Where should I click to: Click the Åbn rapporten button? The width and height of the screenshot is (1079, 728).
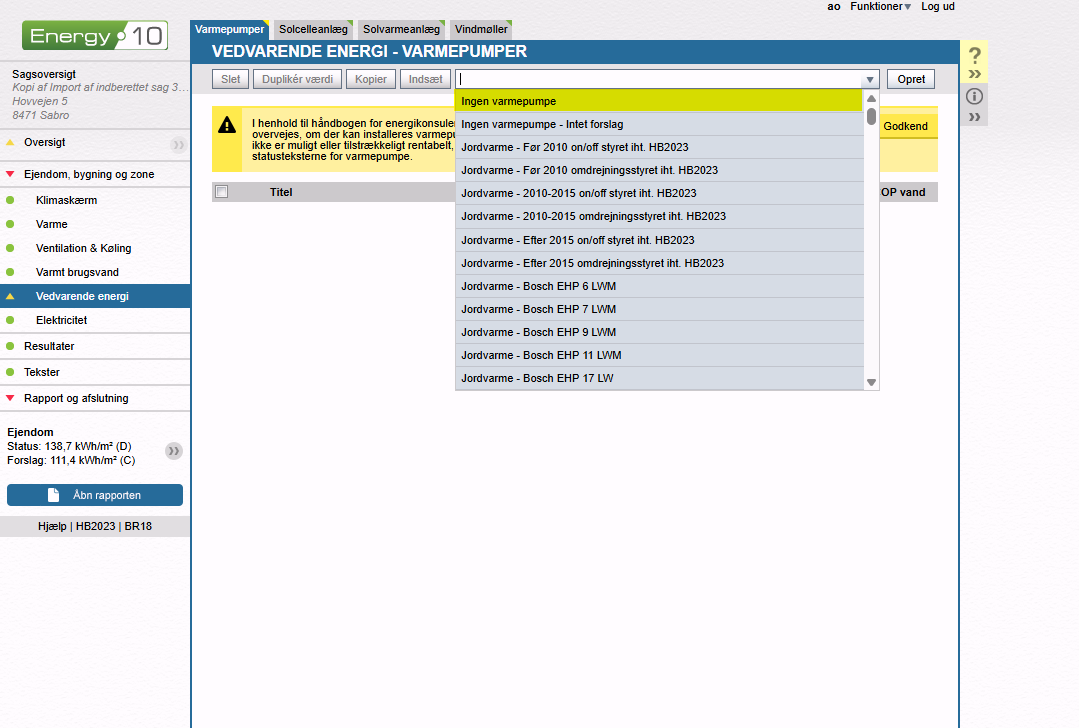(x=95, y=495)
